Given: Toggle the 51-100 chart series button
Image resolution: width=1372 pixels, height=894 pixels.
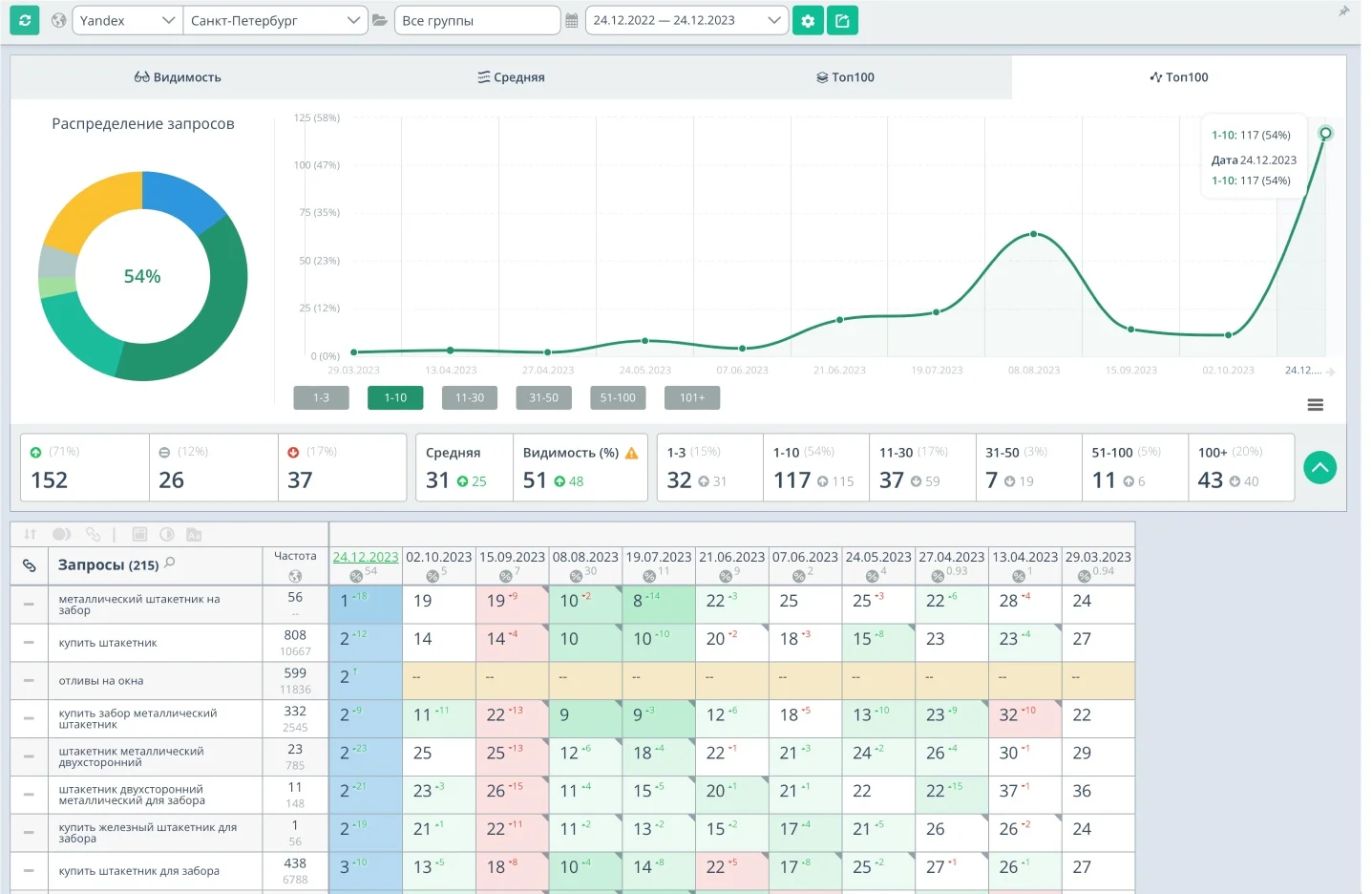Looking at the screenshot, I should pos(618,397).
